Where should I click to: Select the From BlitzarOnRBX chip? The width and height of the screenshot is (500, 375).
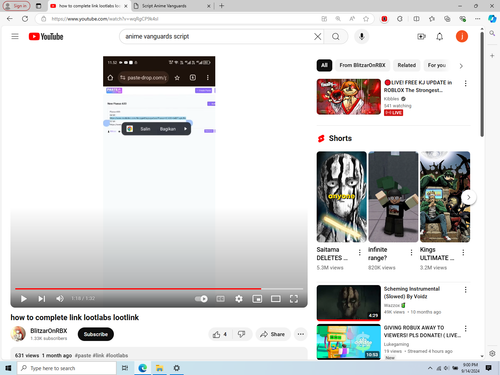pyautogui.click(x=362, y=65)
